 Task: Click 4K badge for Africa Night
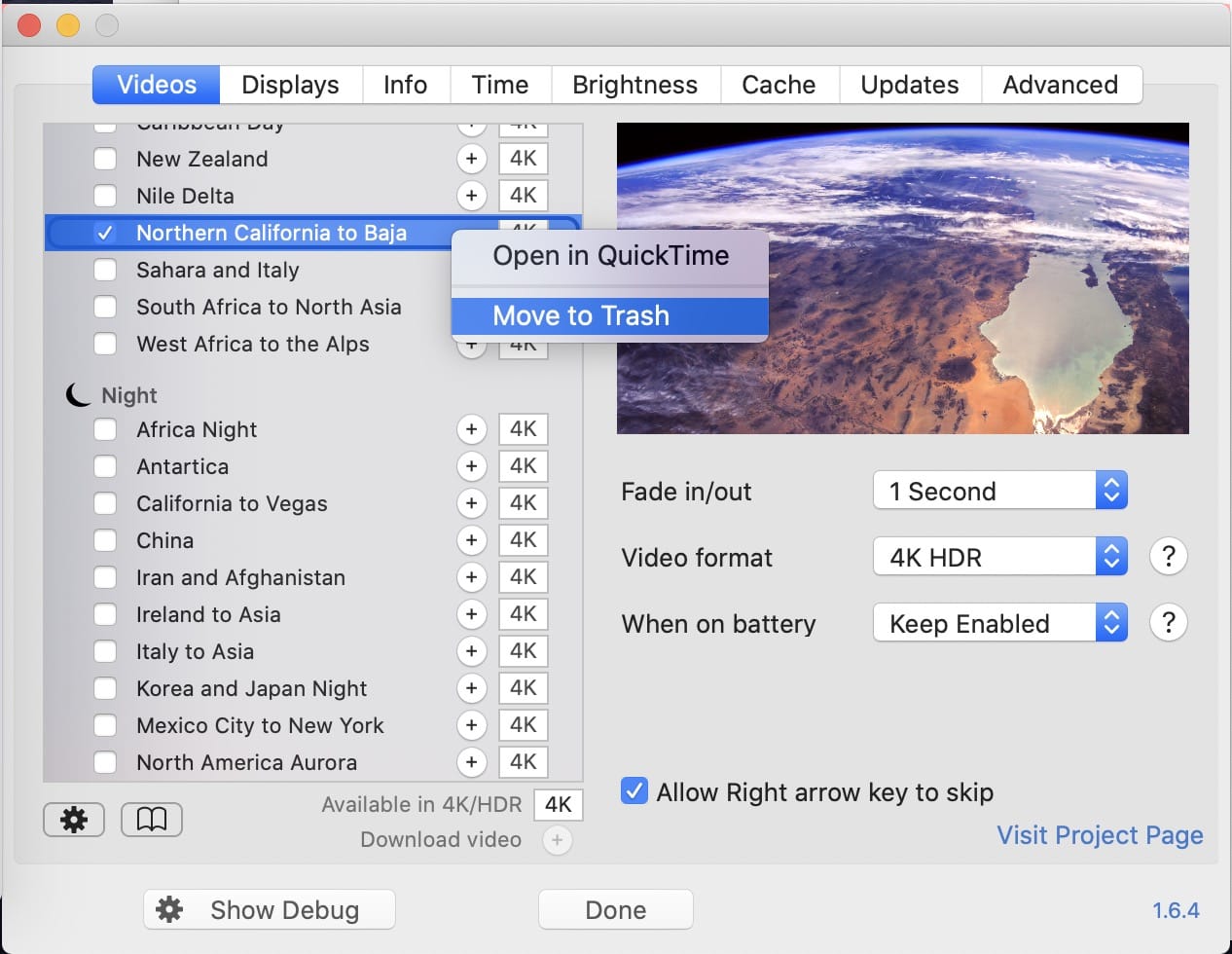524,429
